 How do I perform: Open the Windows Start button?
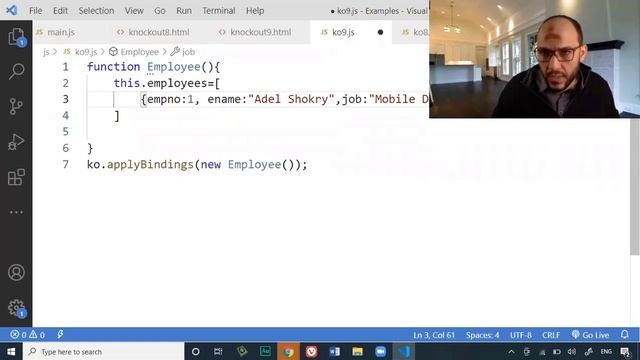(x=11, y=351)
